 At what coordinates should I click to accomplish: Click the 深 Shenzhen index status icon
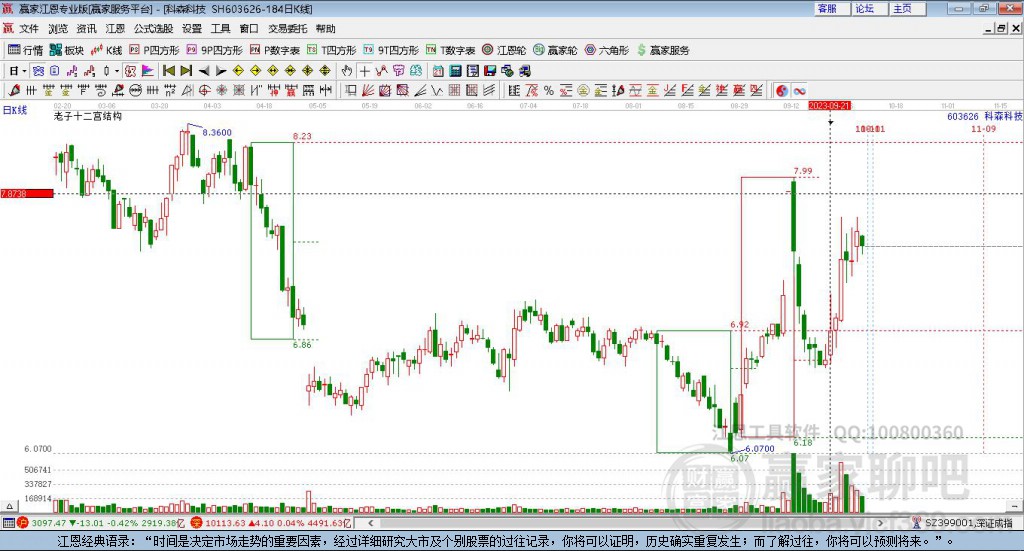click(x=196, y=523)
